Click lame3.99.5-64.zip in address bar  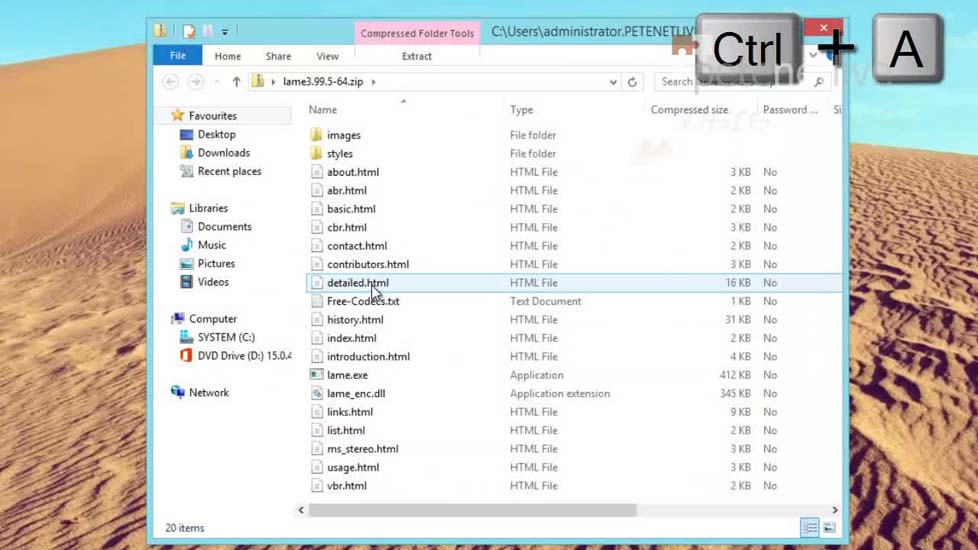pyautogui.click(x=323, y=82)
